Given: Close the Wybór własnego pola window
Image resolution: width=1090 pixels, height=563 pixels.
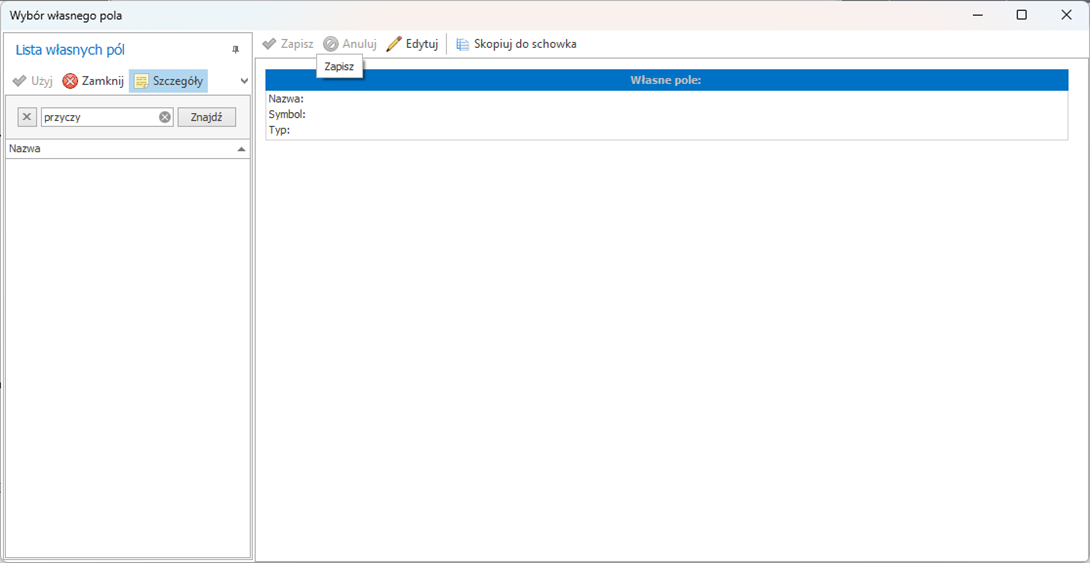Looking at the screenshot, I should click(x=1066, y=15).
